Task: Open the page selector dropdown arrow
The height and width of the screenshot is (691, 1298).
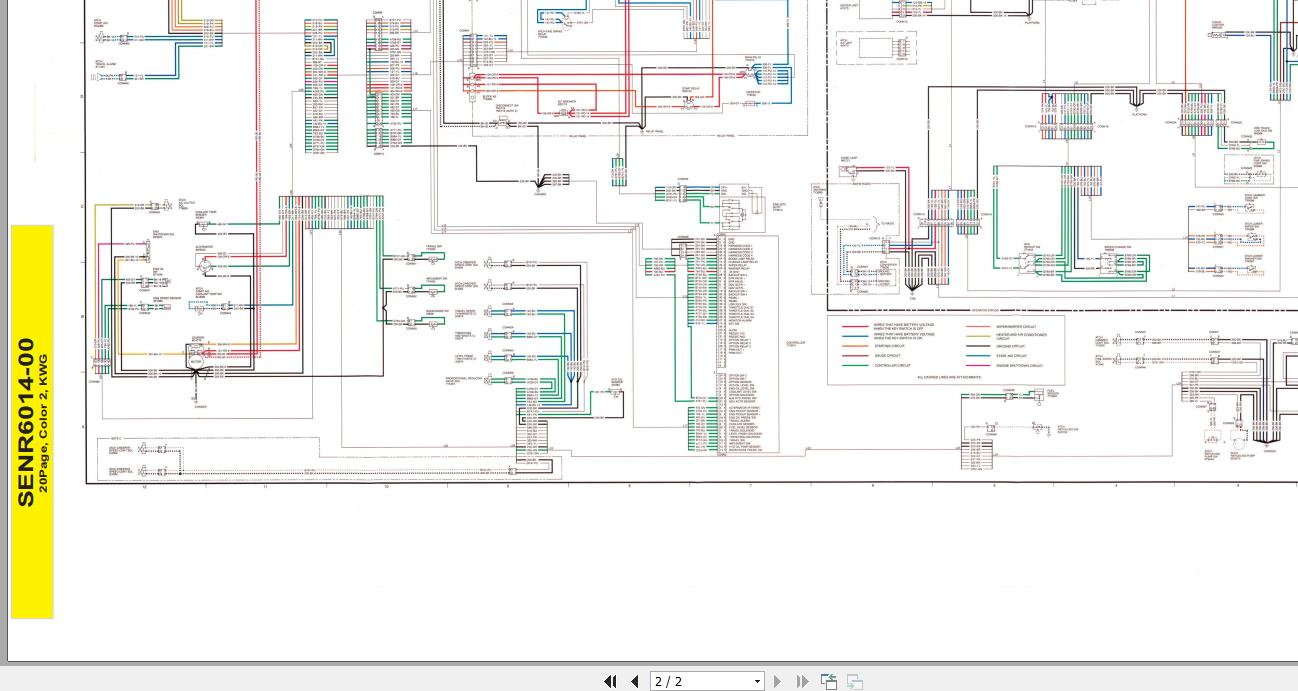Action: (757, 682)
